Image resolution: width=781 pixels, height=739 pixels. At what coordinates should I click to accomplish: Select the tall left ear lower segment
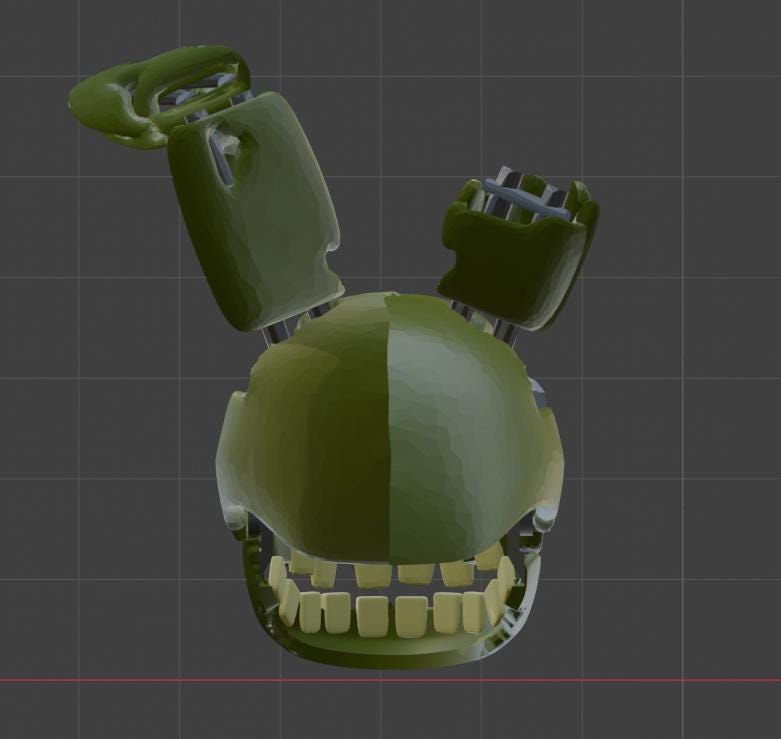click(255, 212)
